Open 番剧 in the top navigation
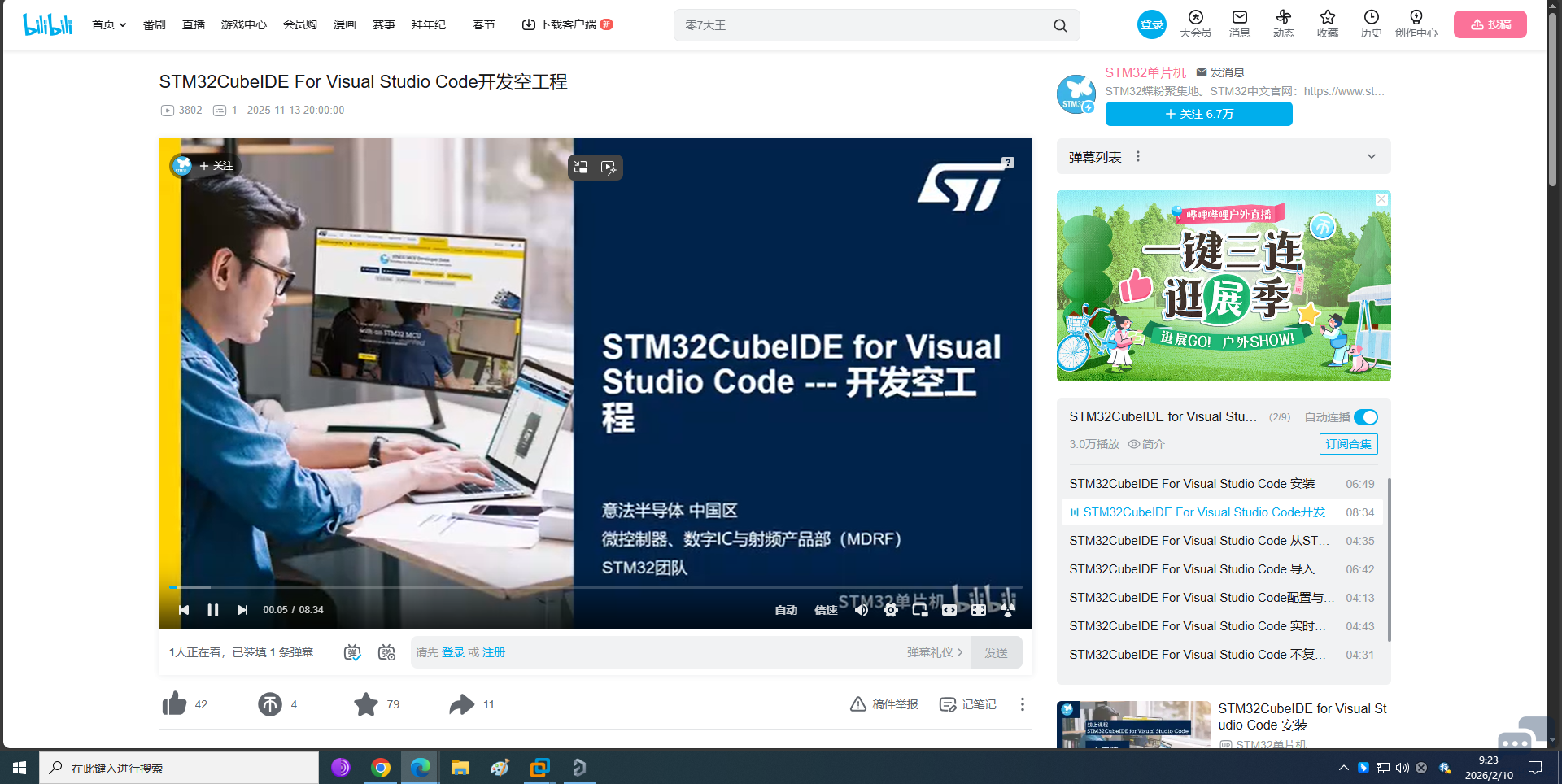Viewport: 1562px width, 784px height. [155, 24]
